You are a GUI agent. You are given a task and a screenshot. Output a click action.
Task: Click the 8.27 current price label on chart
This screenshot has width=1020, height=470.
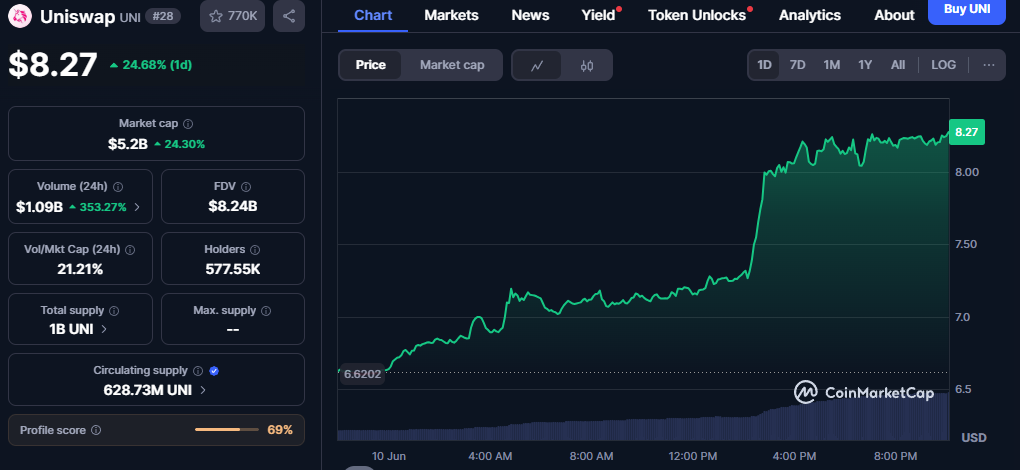pos(967,132)
